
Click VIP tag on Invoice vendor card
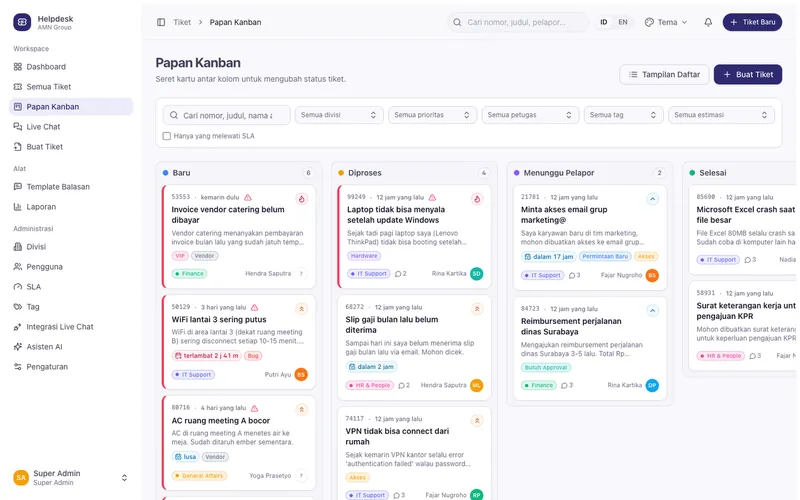coord(180,256)
